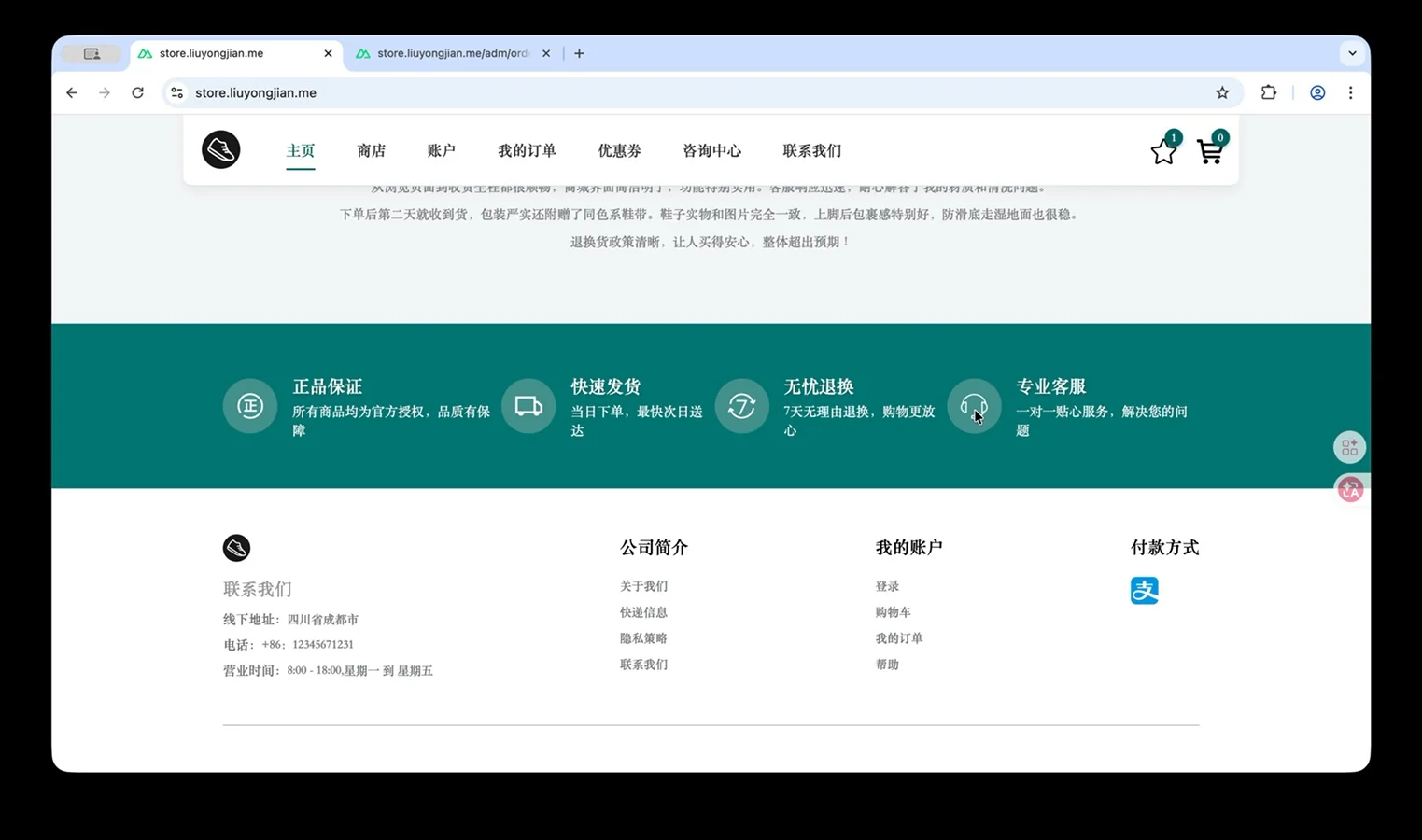Open 咨询中心 in the navigation

(711, 150)
